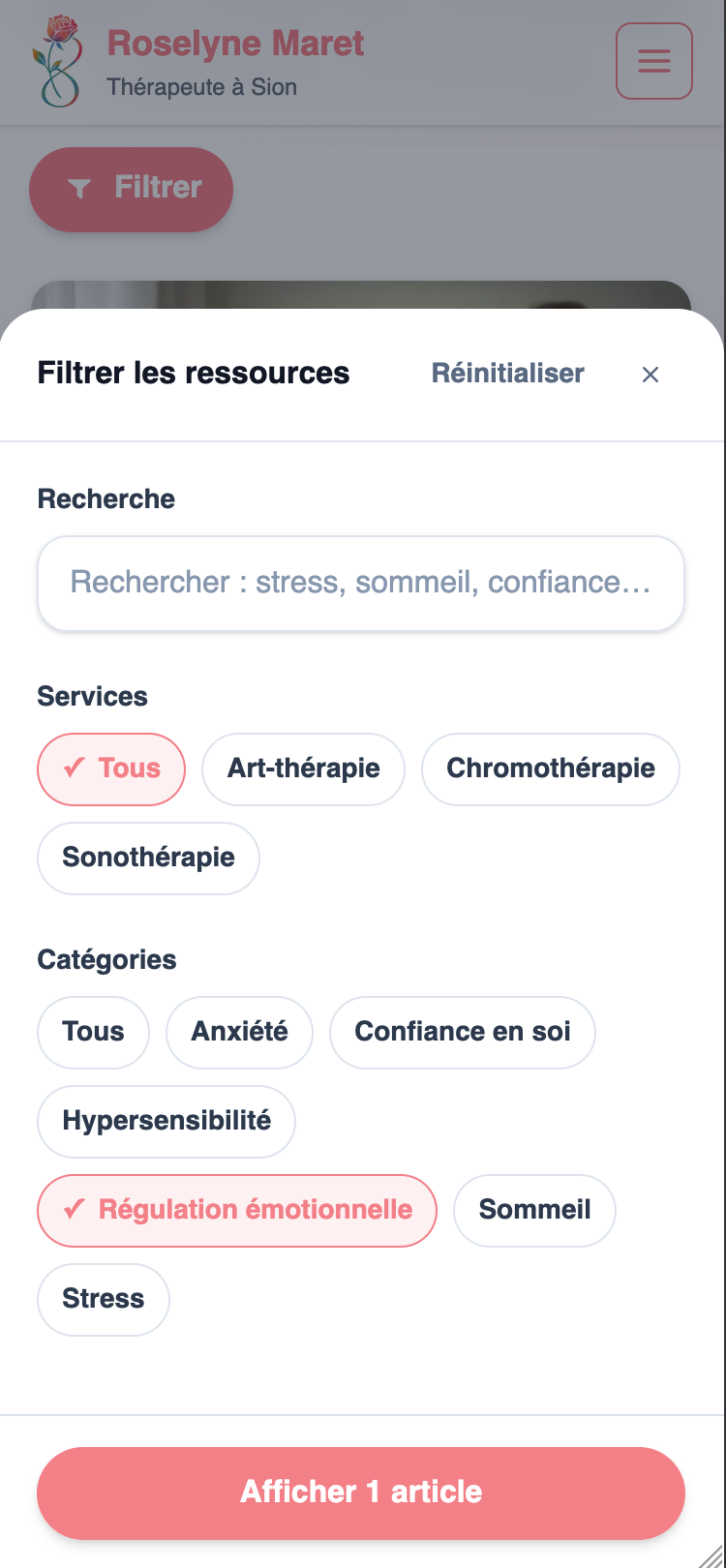The image size is (726, 1568).
Task: Close the filter panel with X
Action: (x=650, y=375)
